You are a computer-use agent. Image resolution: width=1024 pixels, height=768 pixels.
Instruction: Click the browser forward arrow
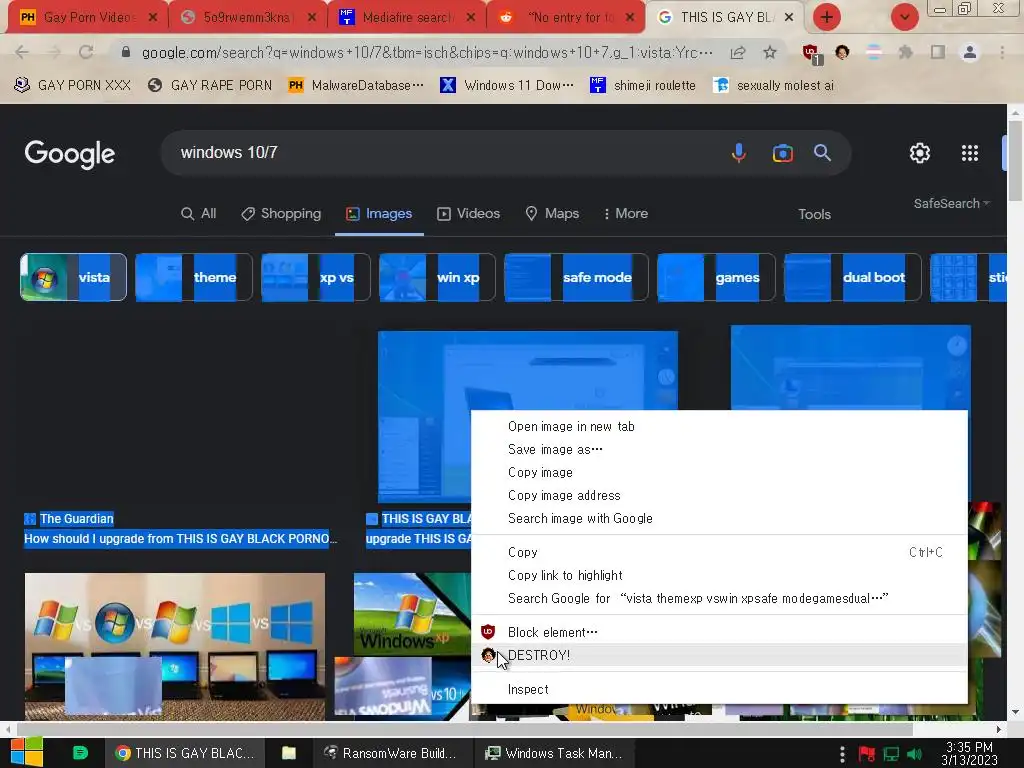[54, 52]
